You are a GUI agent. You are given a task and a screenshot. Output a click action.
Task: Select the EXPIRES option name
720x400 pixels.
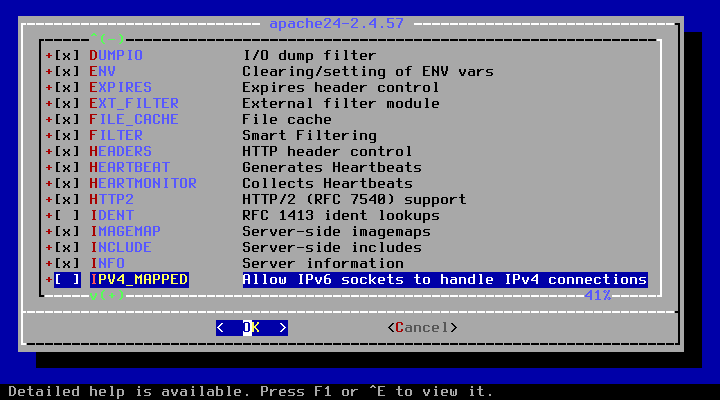click(121, 88)
